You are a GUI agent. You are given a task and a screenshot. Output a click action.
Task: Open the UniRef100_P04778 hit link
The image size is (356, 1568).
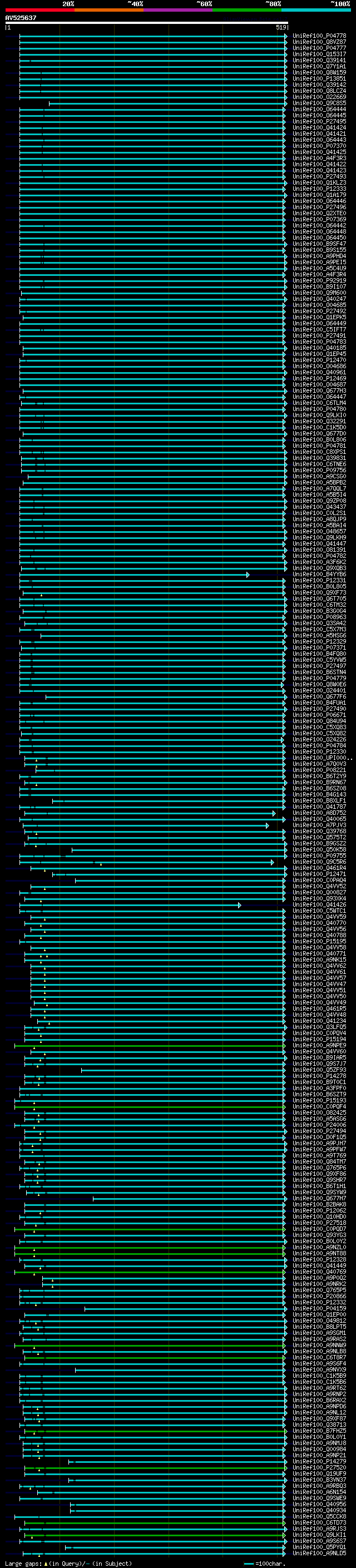point(319,36)
